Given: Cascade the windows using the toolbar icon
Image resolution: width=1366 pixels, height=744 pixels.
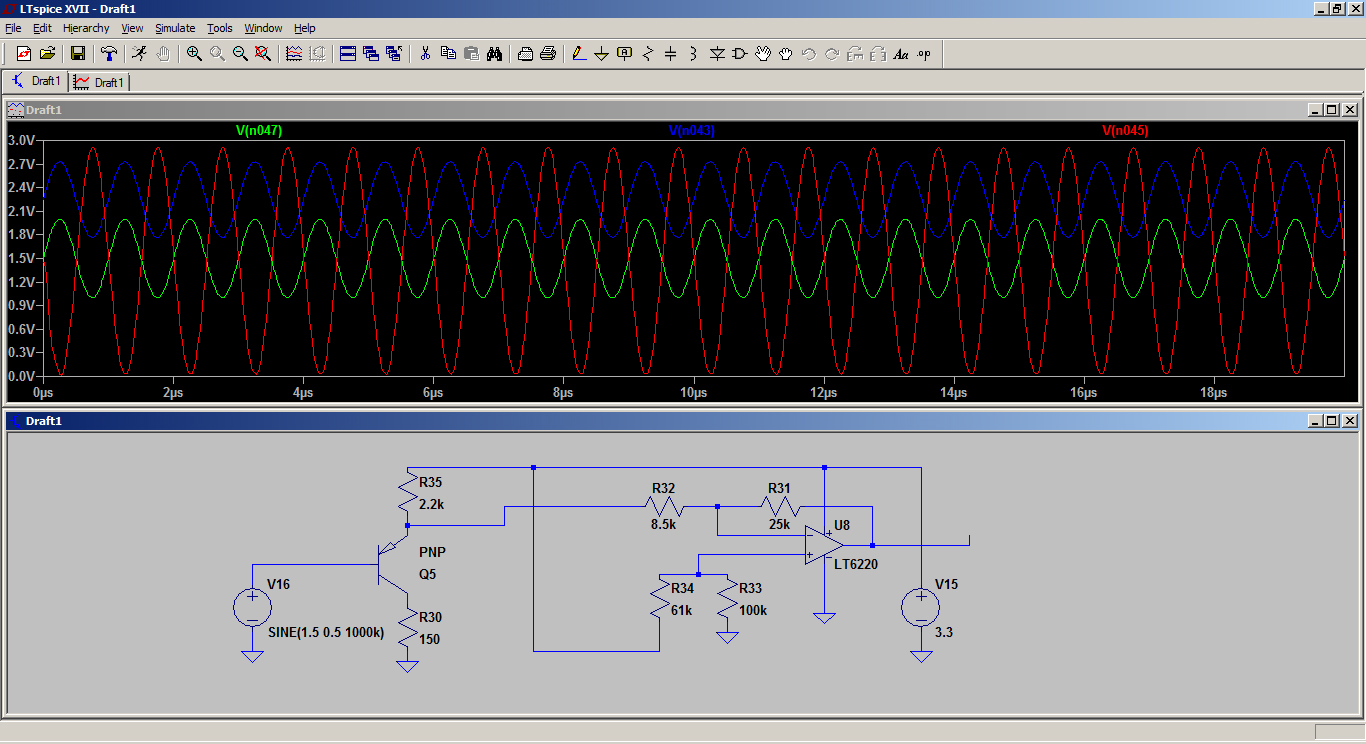Looking at the screenshot, I should click(371, 53).
